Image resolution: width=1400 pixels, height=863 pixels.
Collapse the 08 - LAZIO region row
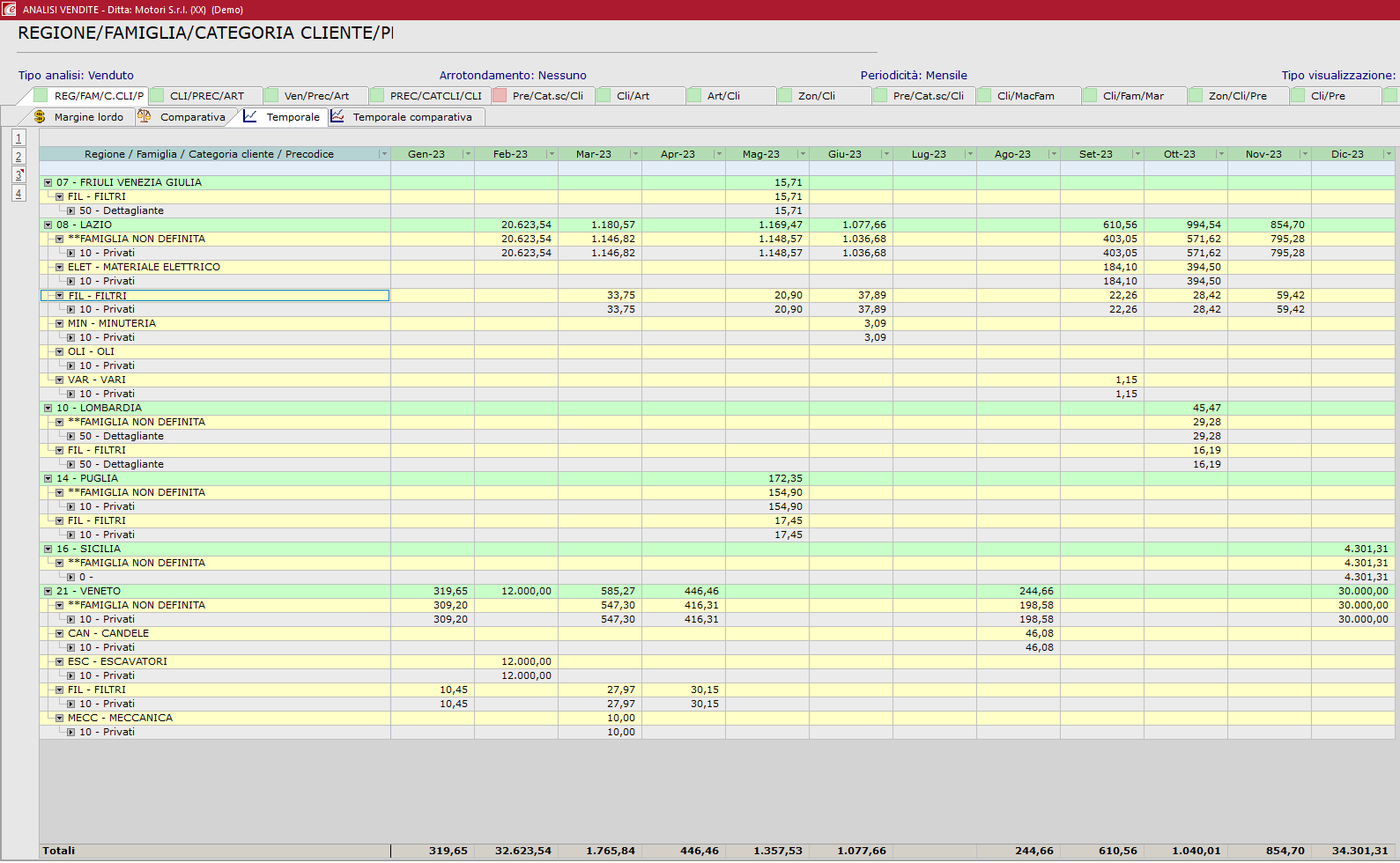pos(48,225)
